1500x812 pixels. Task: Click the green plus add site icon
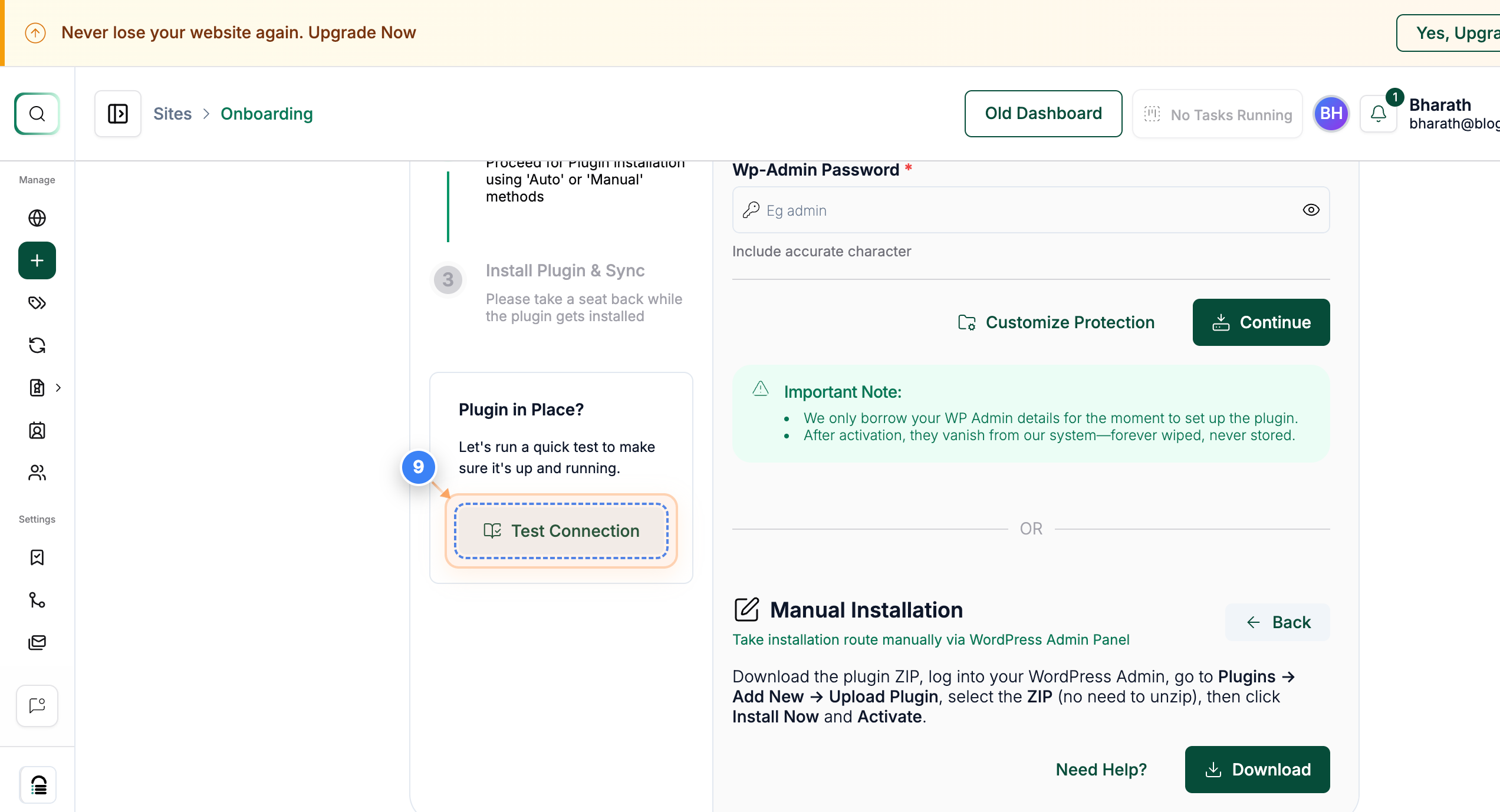(37, 260)
